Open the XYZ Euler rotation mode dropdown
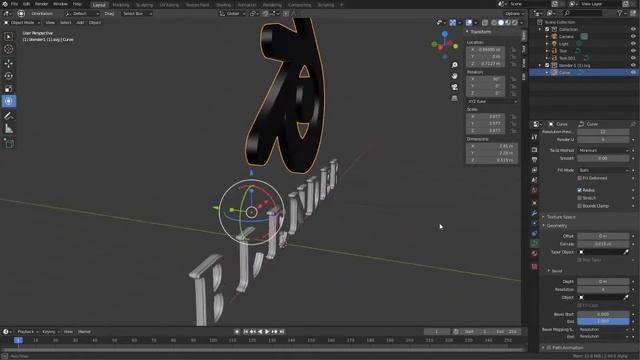 pos(492,102)
